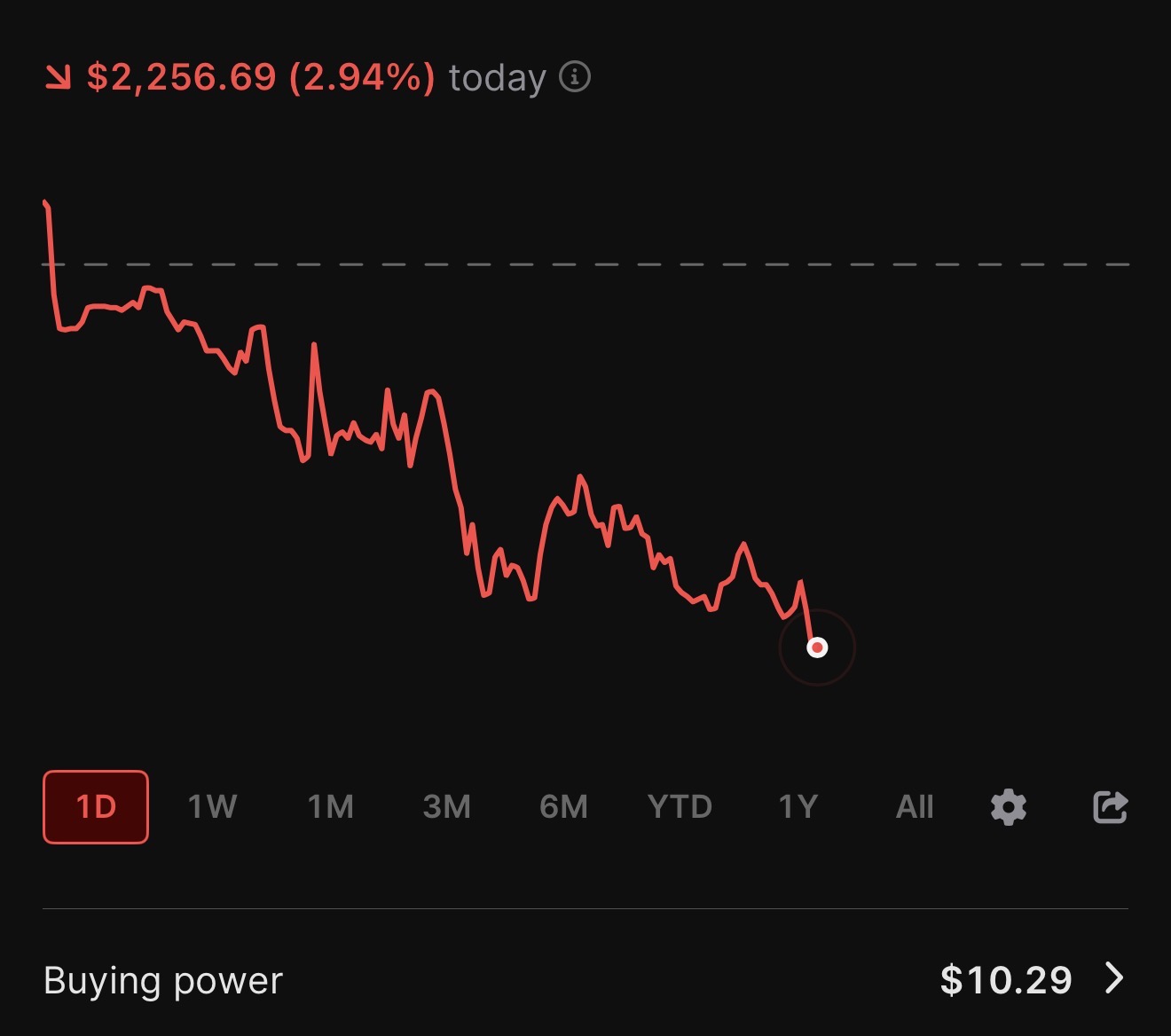This screenshot has height=1036, width=1171.
Task: Show the 1M chart range
Action: pos(330,807)
